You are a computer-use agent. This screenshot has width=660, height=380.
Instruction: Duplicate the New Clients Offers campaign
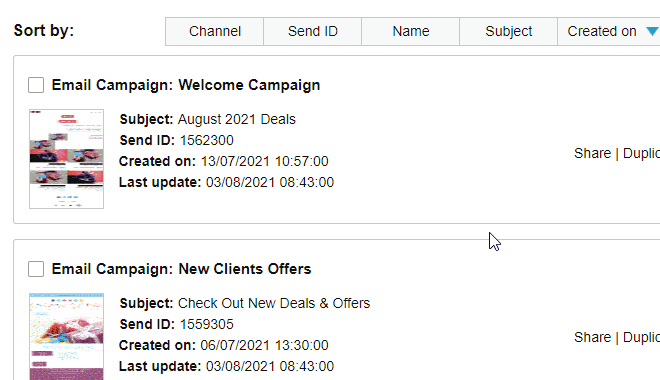641,337
